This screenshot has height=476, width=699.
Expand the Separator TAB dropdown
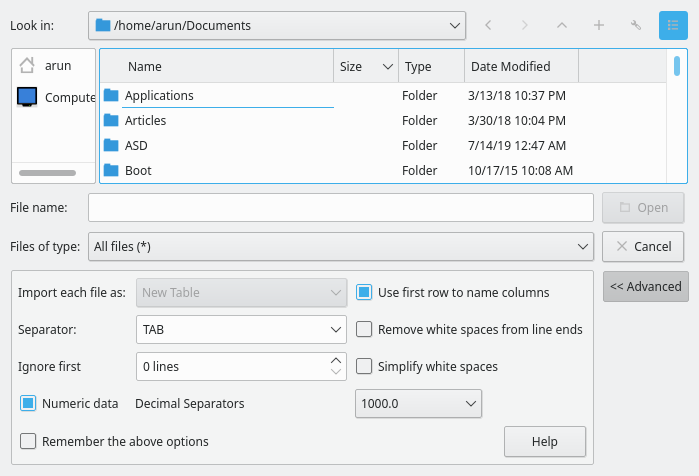(x=240, y=329)
